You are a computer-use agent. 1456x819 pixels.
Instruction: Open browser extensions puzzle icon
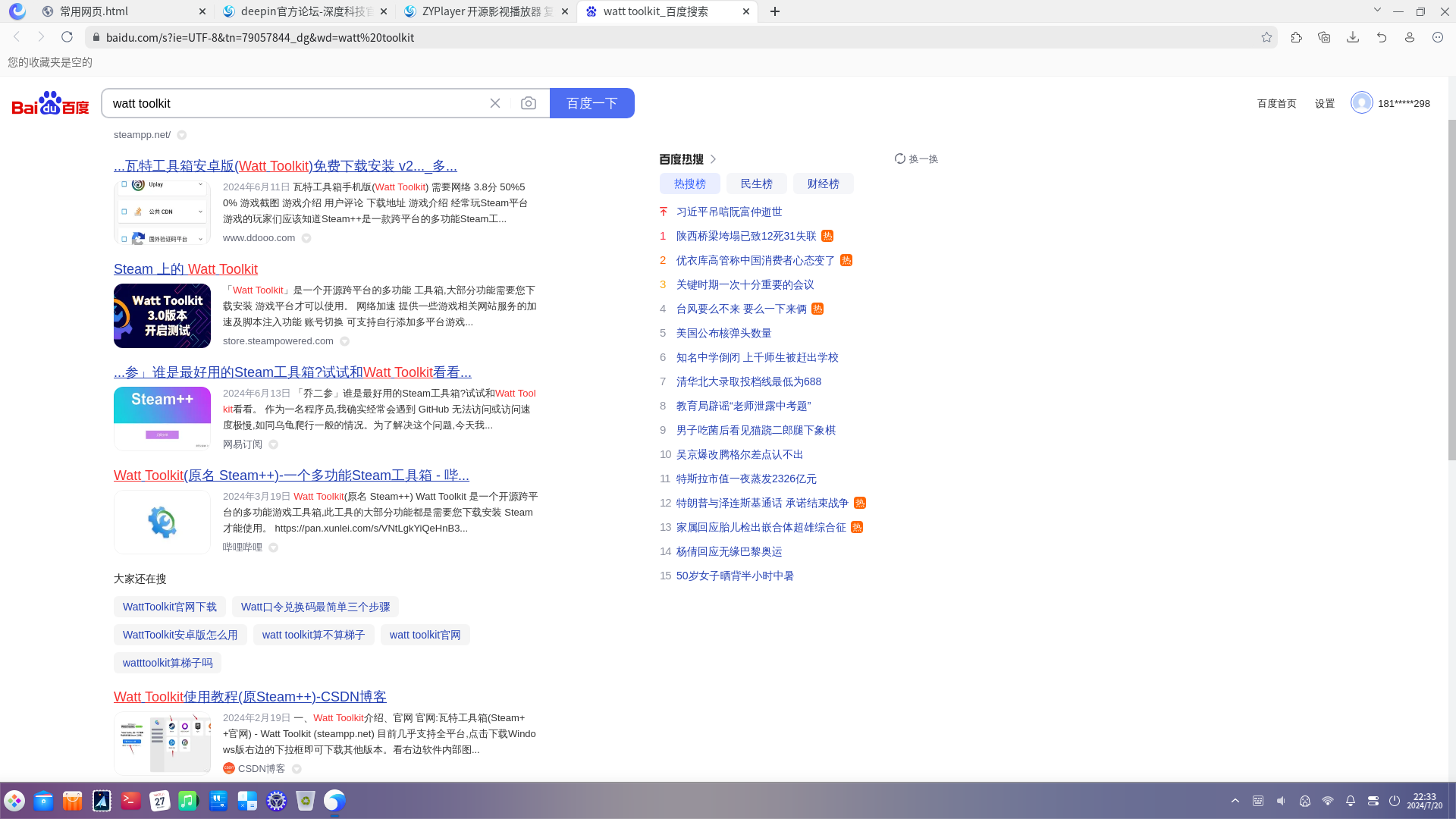coord(1296,37)
